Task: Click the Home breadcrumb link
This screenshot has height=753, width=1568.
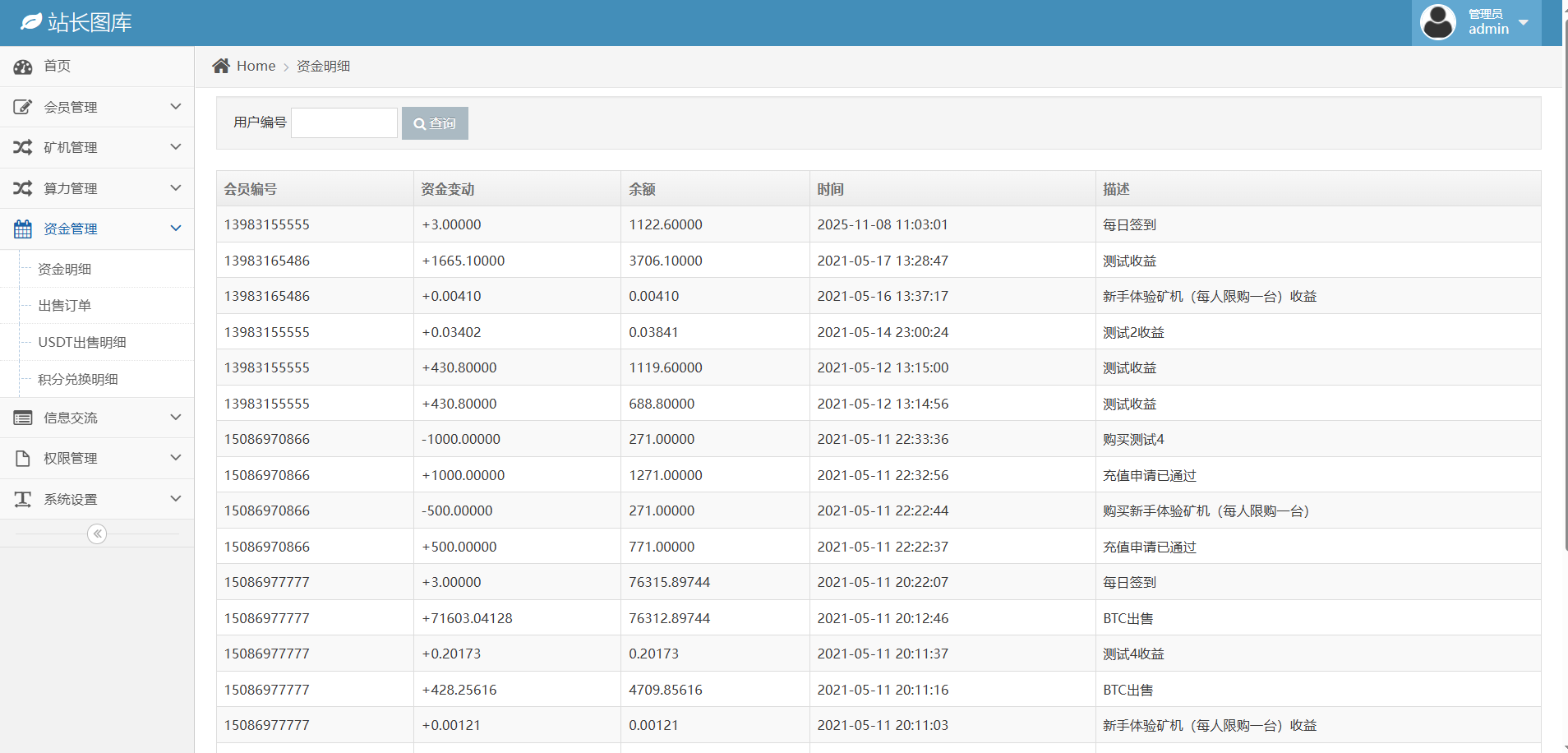Action: (x=256, y=66)
